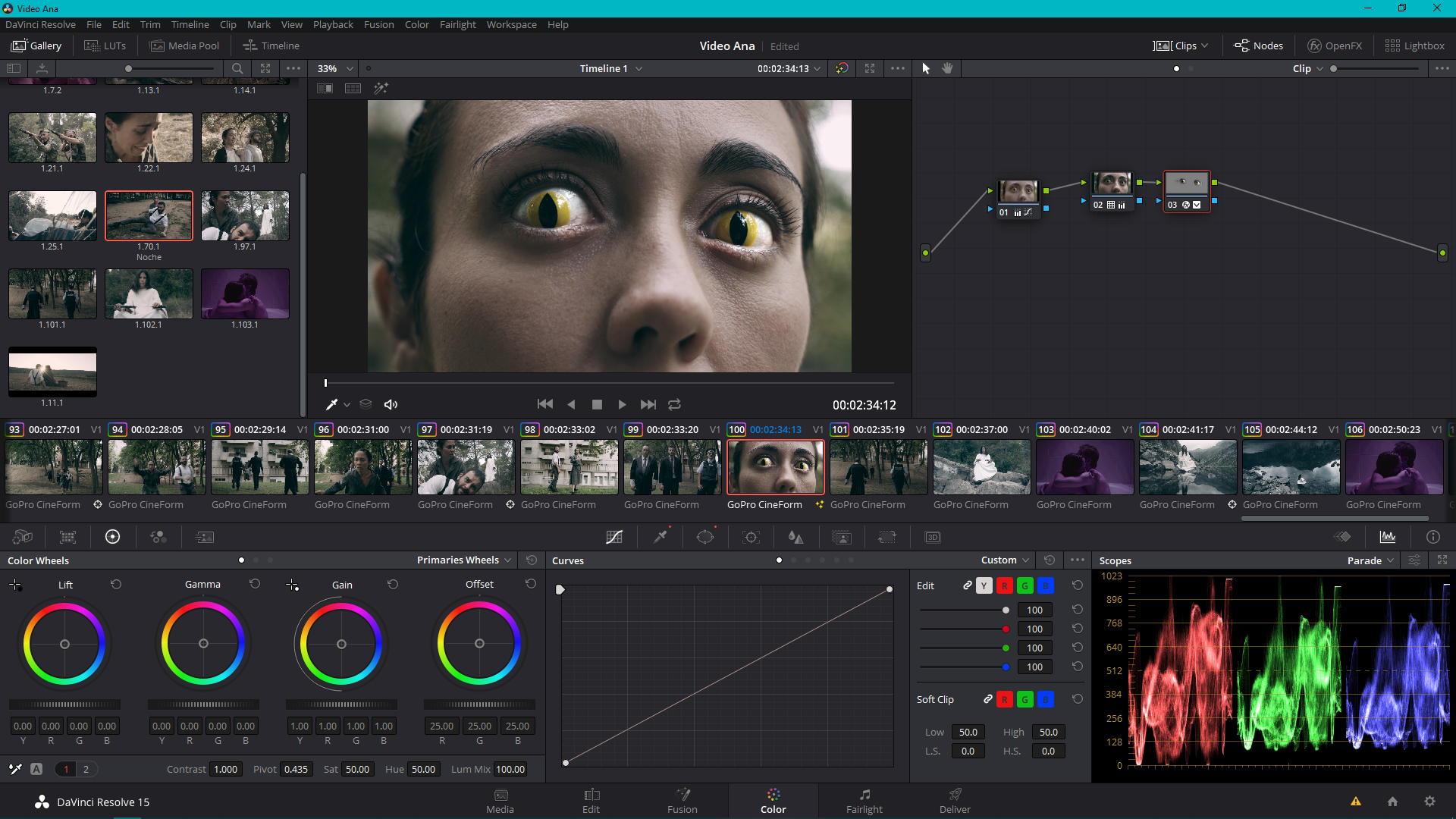Show the Media Pool
The height and width of the screenshot is (819, 1456).
[185, 45]
